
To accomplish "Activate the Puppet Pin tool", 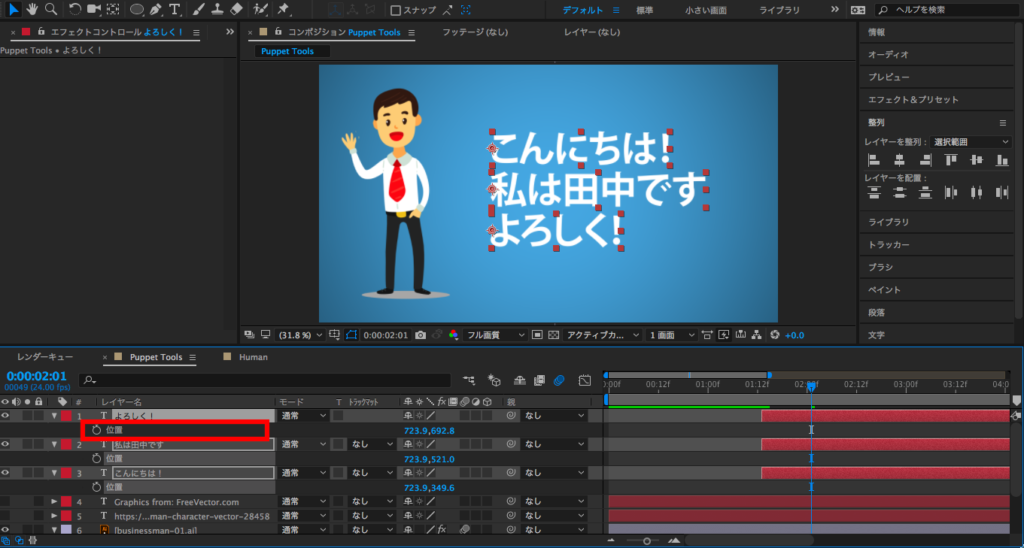I will coord(283,10).
